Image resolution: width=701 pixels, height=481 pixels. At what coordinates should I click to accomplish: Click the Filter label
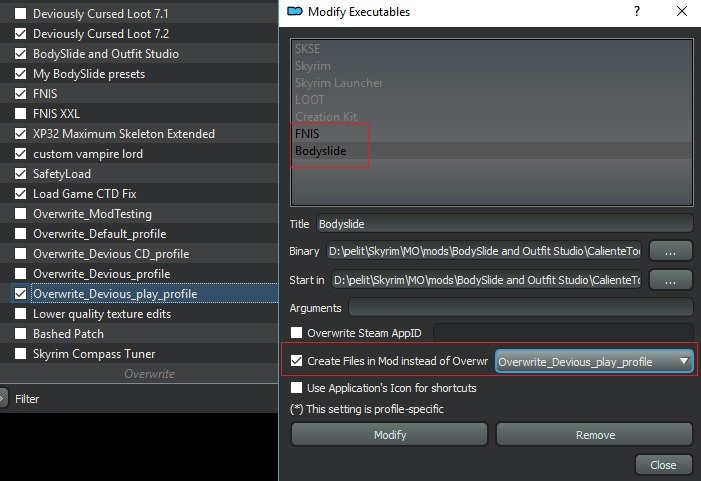27,399
